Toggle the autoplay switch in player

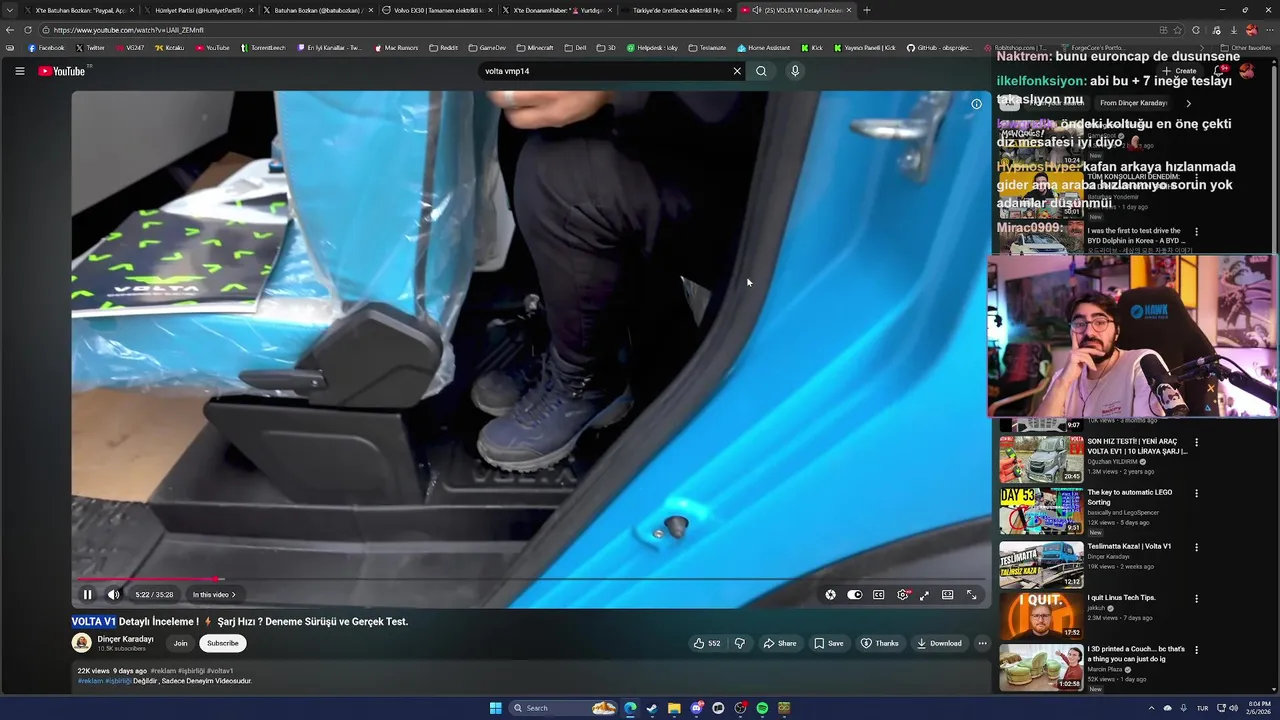pos(854,595)
